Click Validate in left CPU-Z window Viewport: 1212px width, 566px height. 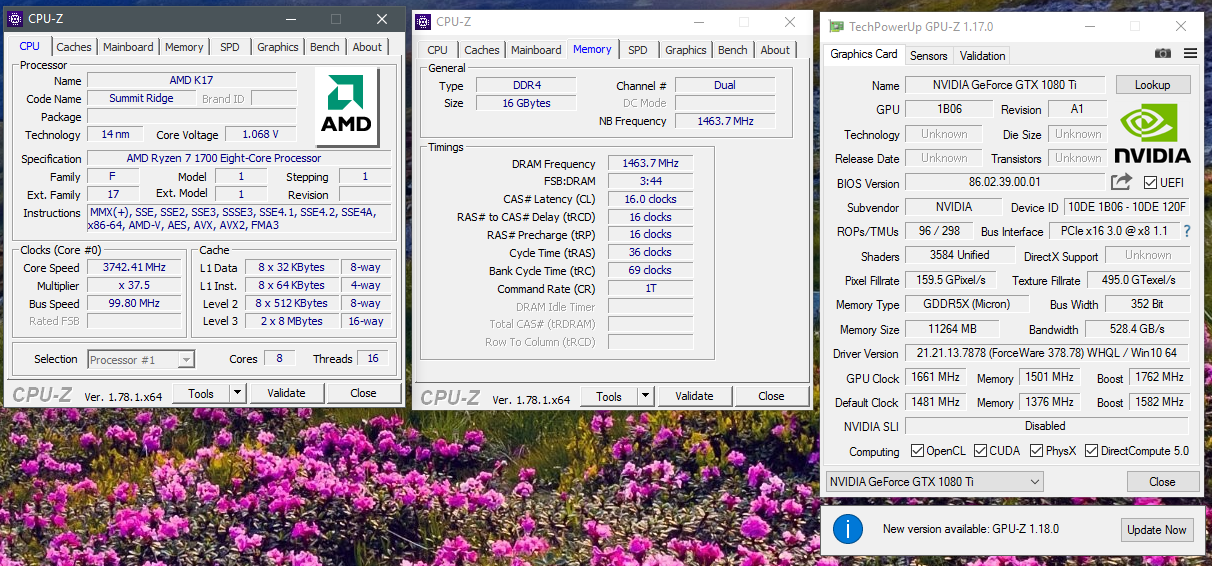(286, 393)
